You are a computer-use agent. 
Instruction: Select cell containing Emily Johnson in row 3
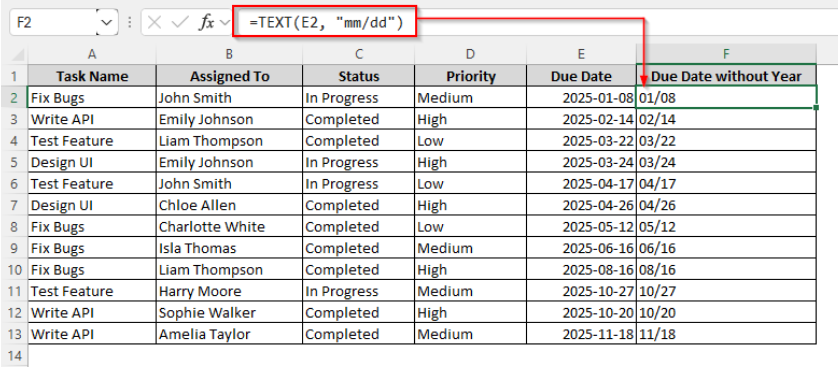229,119
